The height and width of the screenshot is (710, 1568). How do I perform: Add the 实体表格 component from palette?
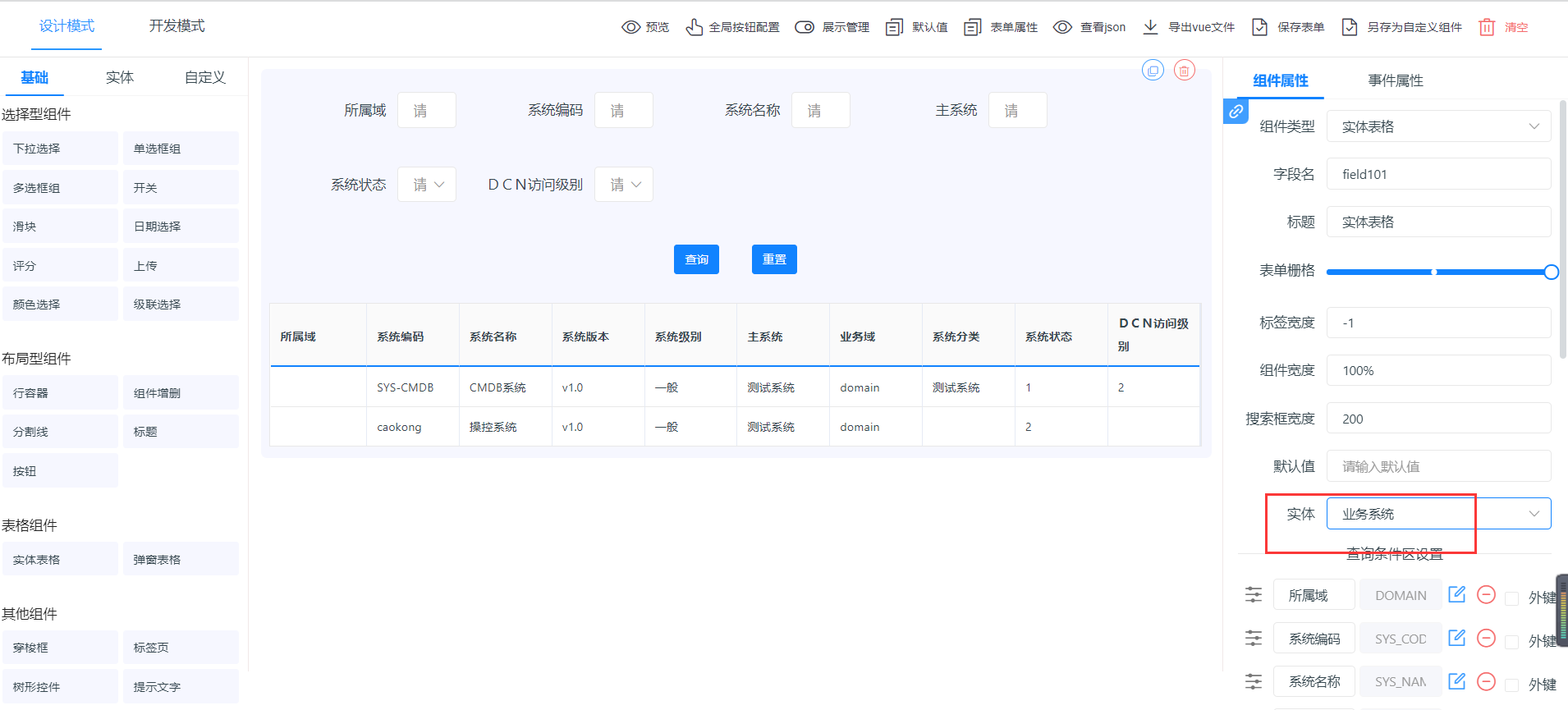point(60,560)
